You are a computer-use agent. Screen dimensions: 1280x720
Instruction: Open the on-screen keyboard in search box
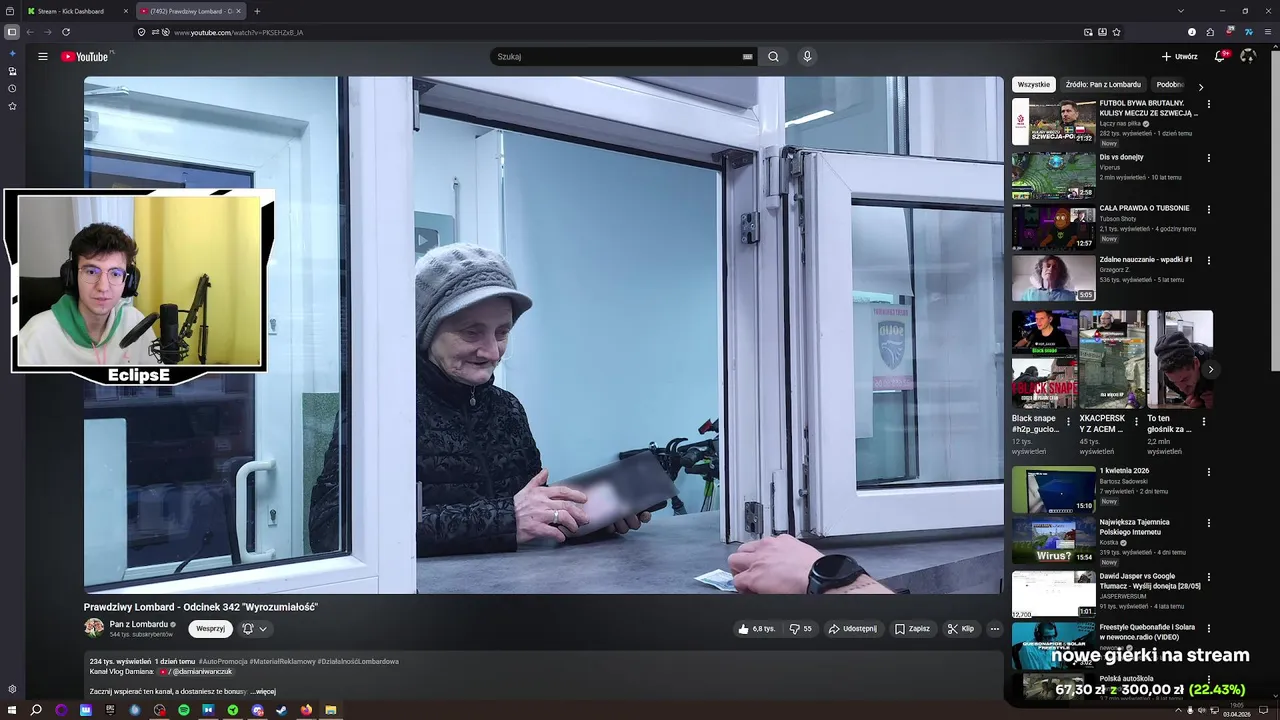click(747, 57)
